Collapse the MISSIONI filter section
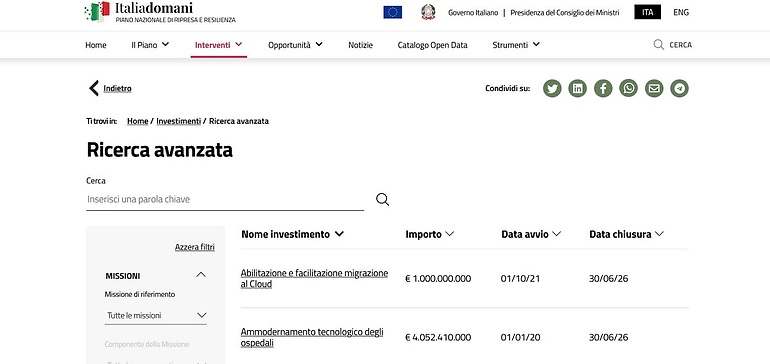 [201, 276]
